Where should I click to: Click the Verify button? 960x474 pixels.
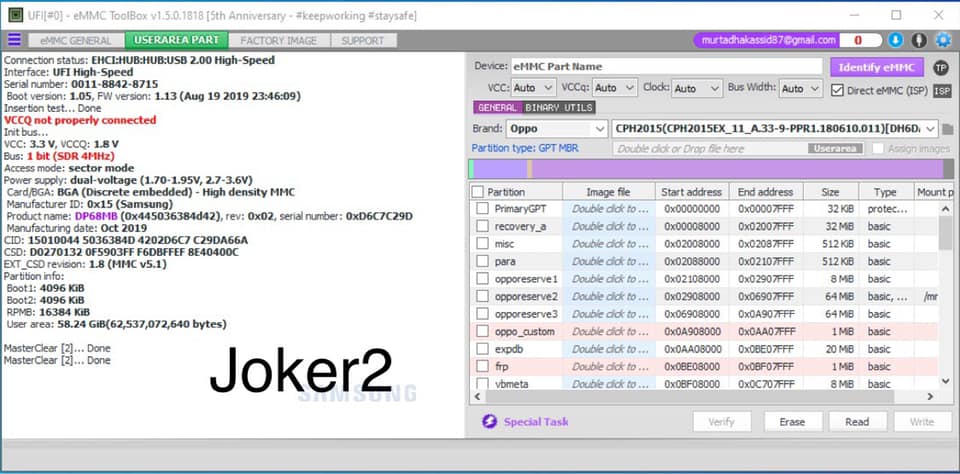pyautogui.click(x=721, y=422)
